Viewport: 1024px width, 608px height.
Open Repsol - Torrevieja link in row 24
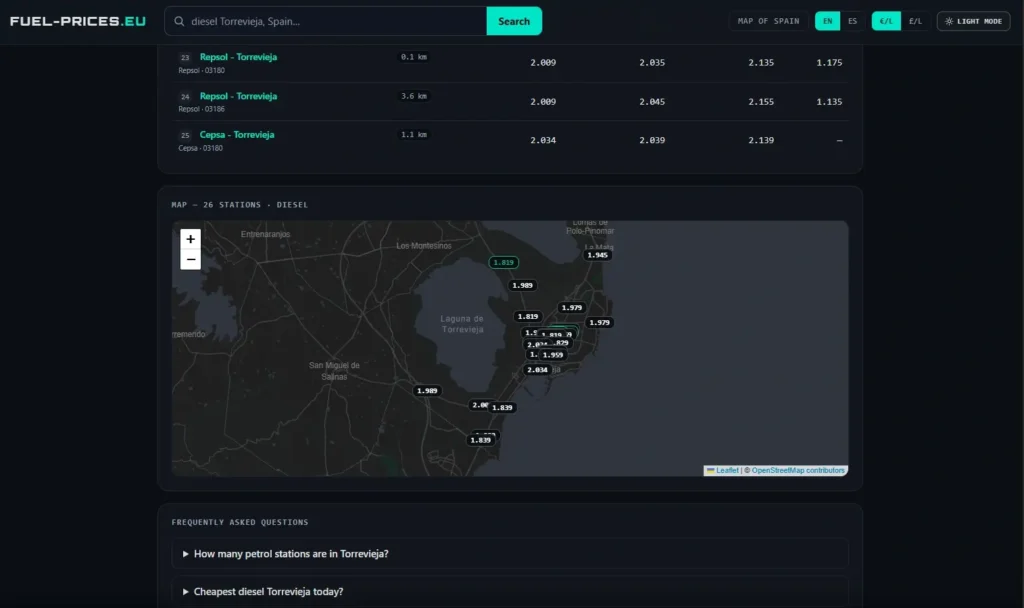(238, 96)
